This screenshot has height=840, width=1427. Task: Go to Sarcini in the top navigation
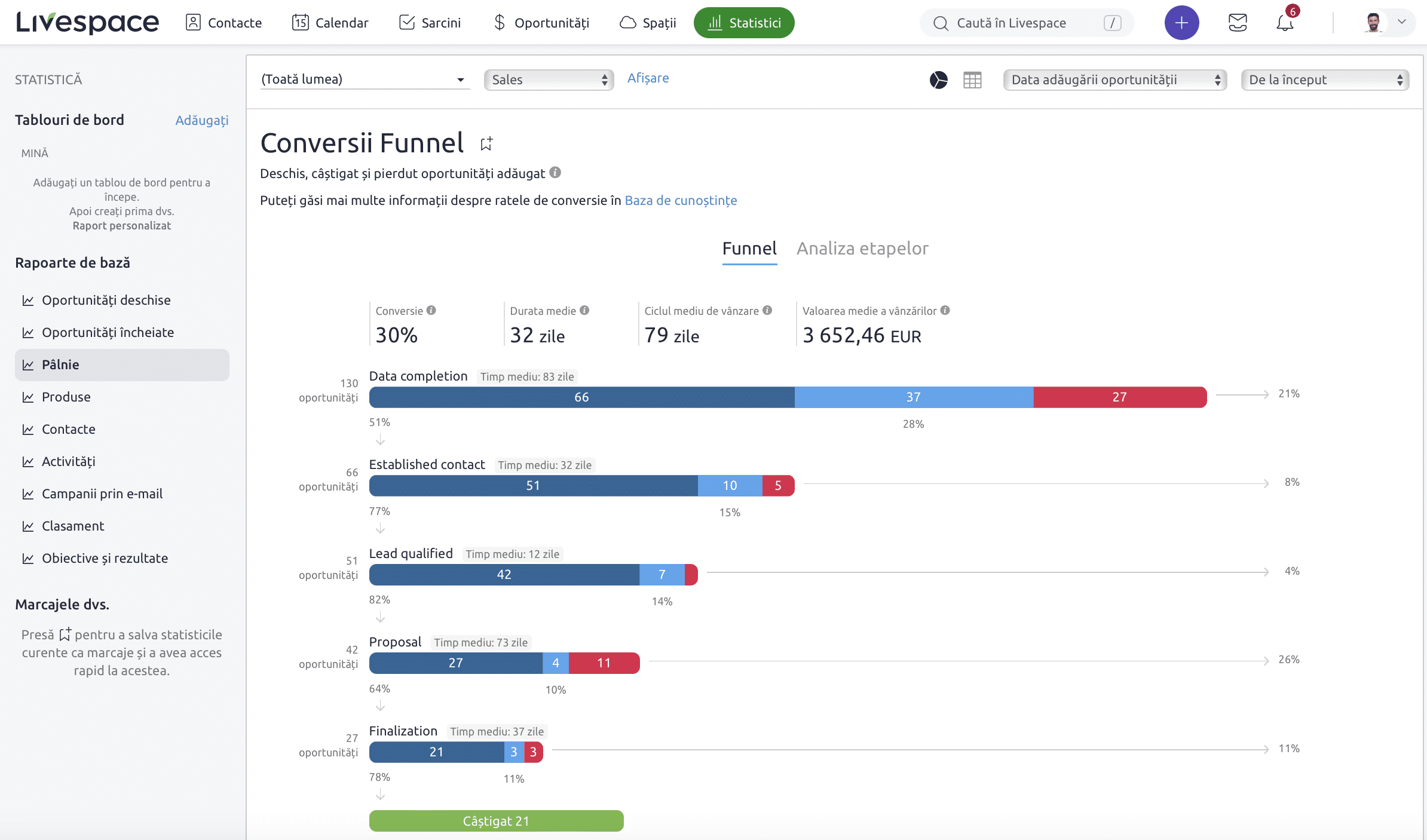[x=430, y=23]
